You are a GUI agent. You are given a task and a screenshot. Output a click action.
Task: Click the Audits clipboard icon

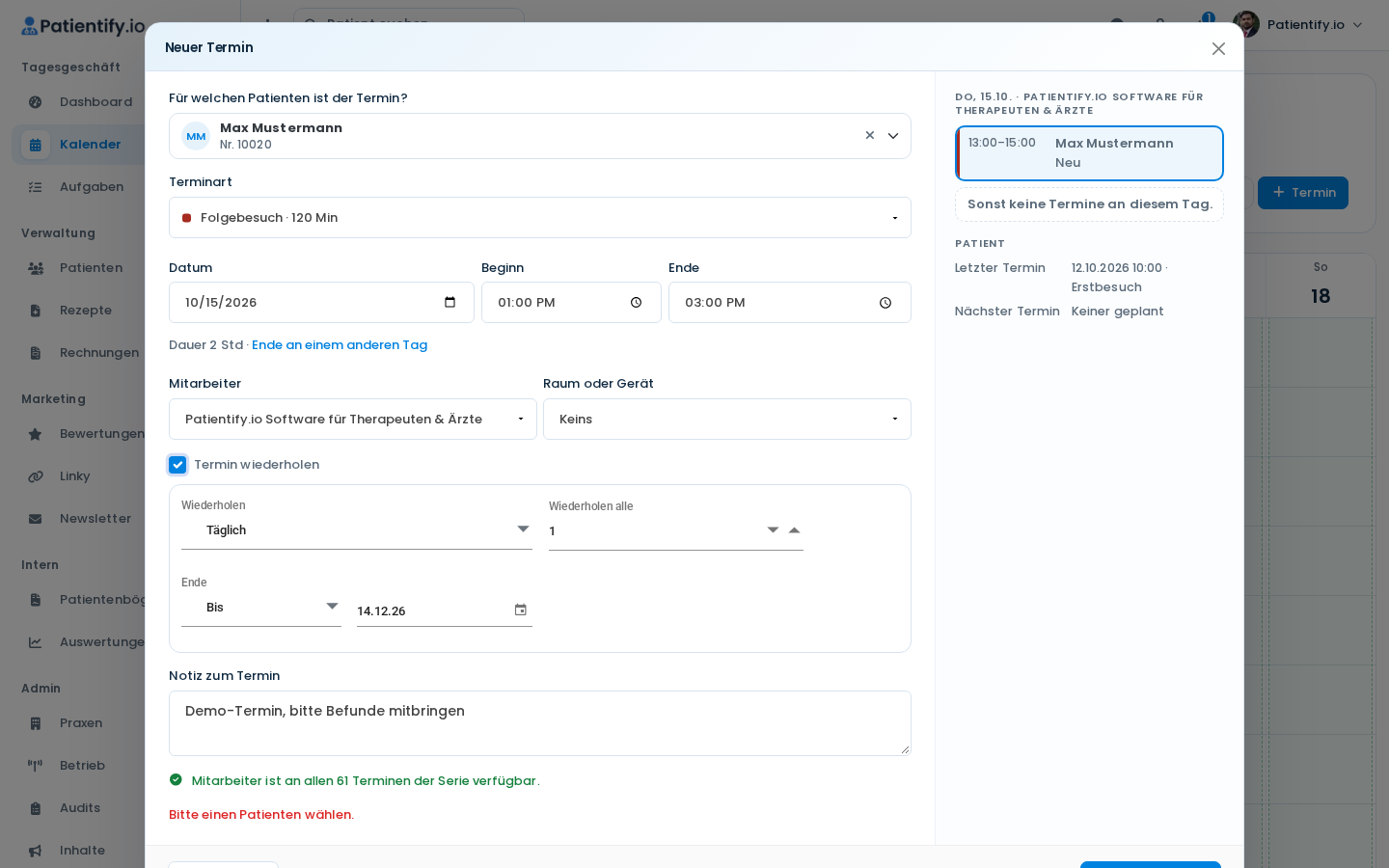[x=36, y=808]
